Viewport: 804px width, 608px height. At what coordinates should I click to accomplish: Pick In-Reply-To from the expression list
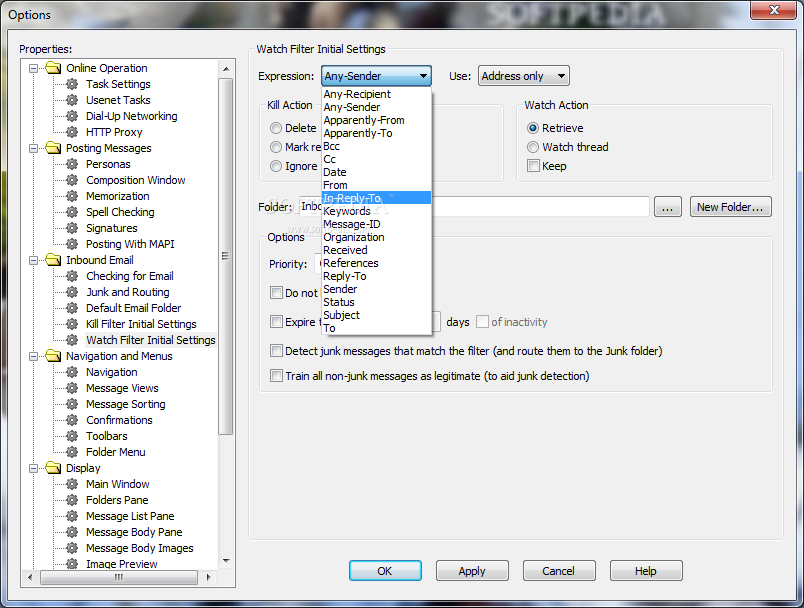[x=376, y=198]
